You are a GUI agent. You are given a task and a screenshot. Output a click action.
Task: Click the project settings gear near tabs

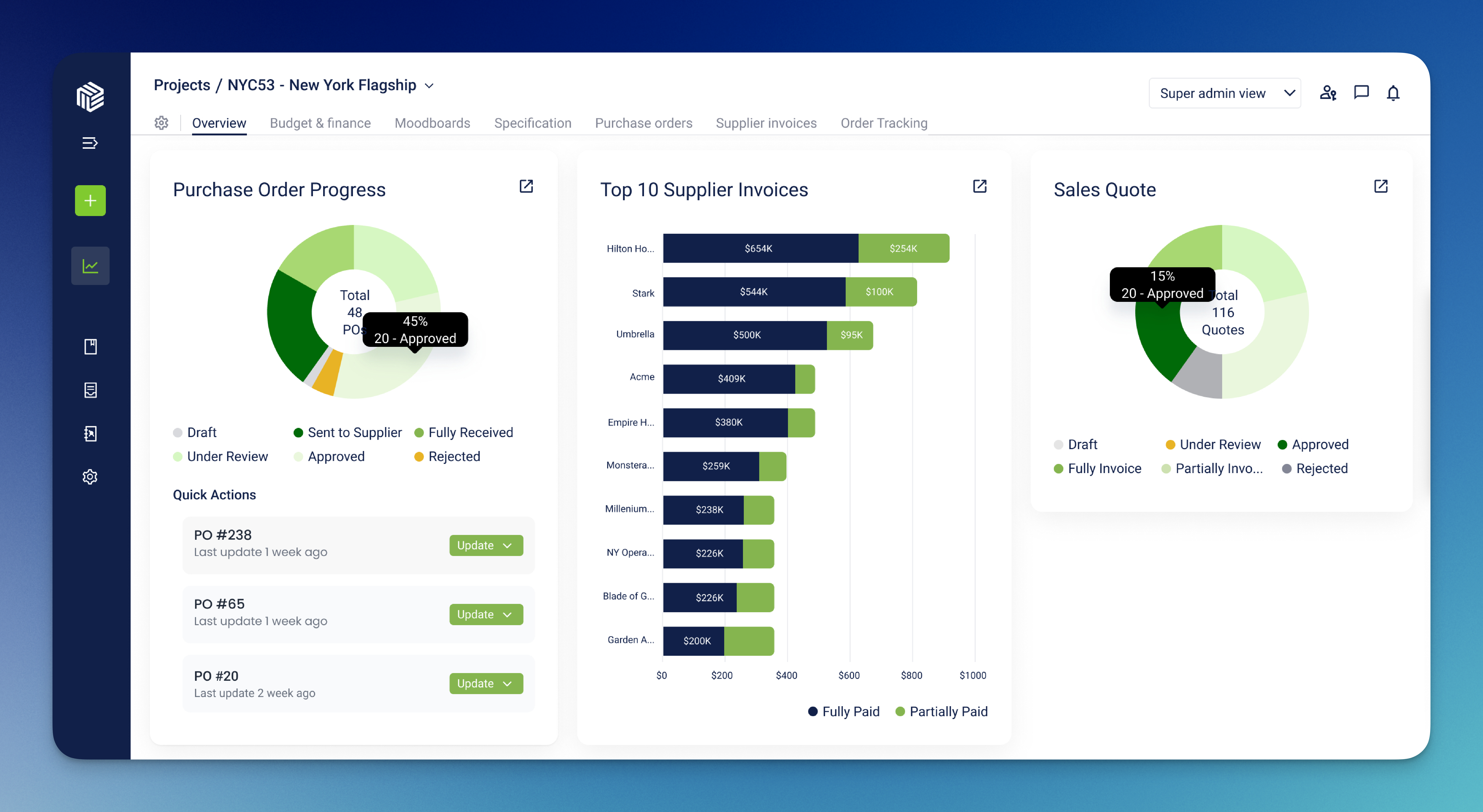pos(161,122)
